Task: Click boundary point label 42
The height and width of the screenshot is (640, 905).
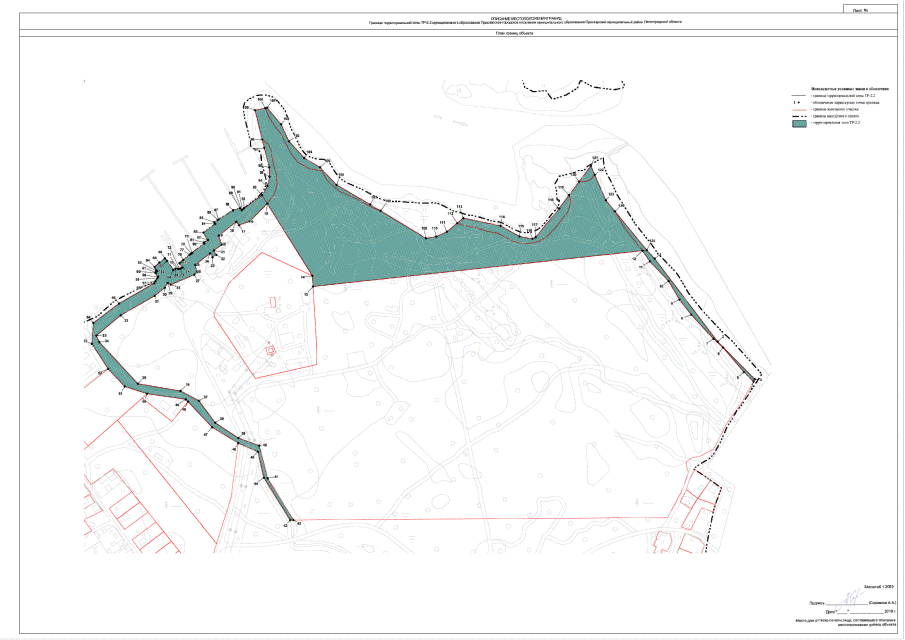Action: (x=285, y=524)
